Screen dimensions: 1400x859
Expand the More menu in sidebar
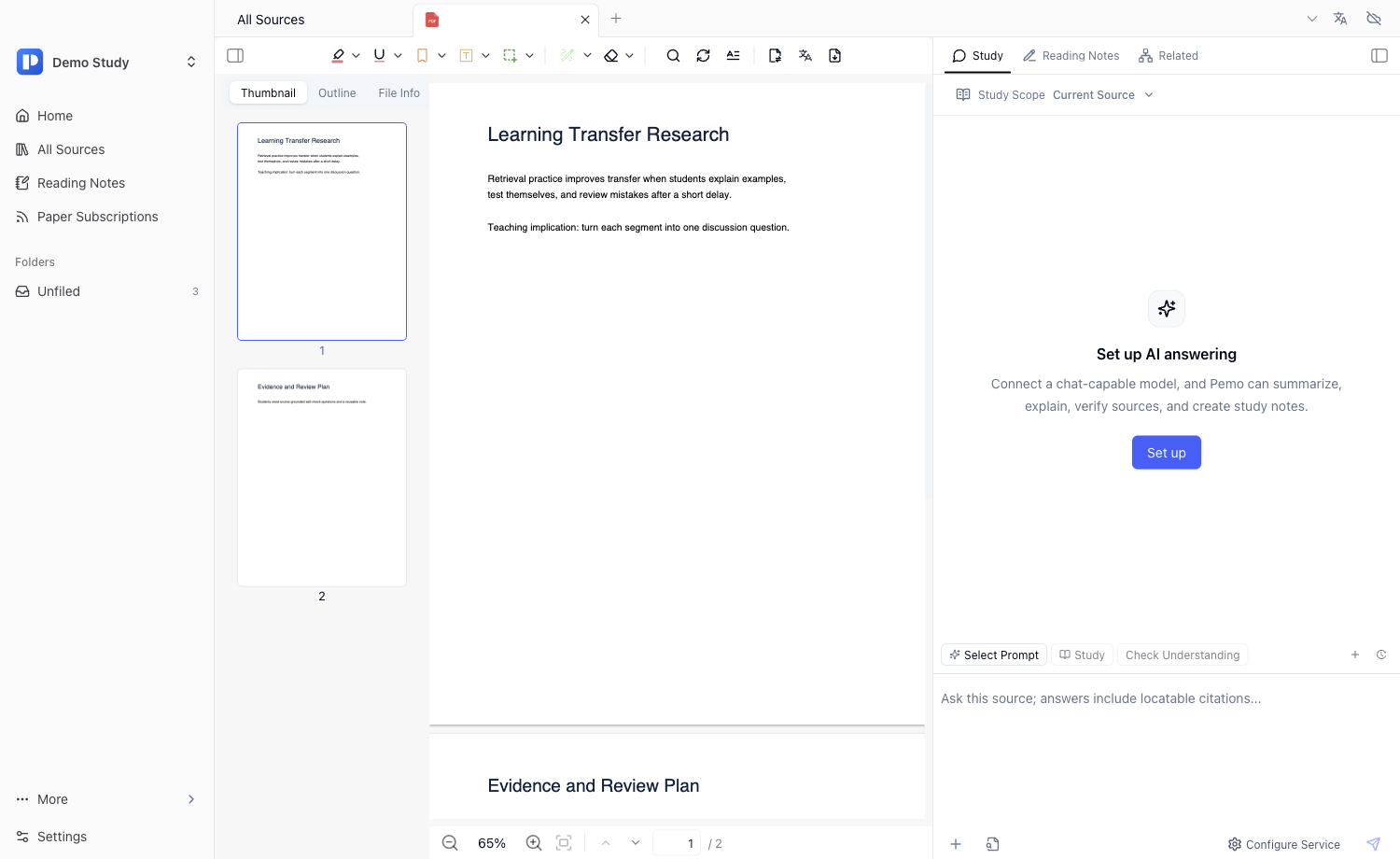[106, 799]
